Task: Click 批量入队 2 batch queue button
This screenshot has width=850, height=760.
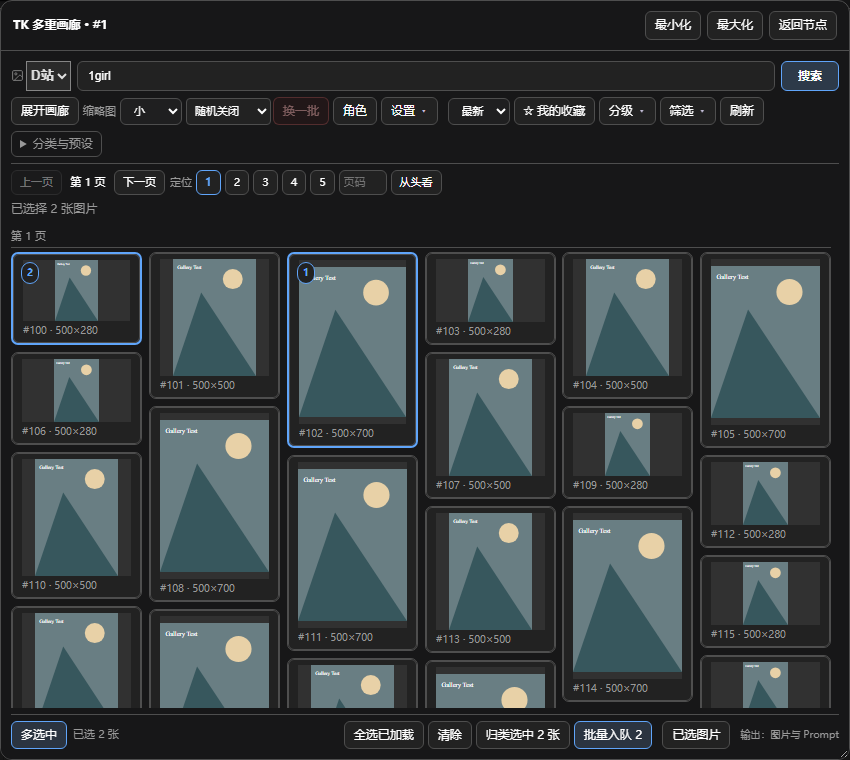Action: click(x=613, y=735)
